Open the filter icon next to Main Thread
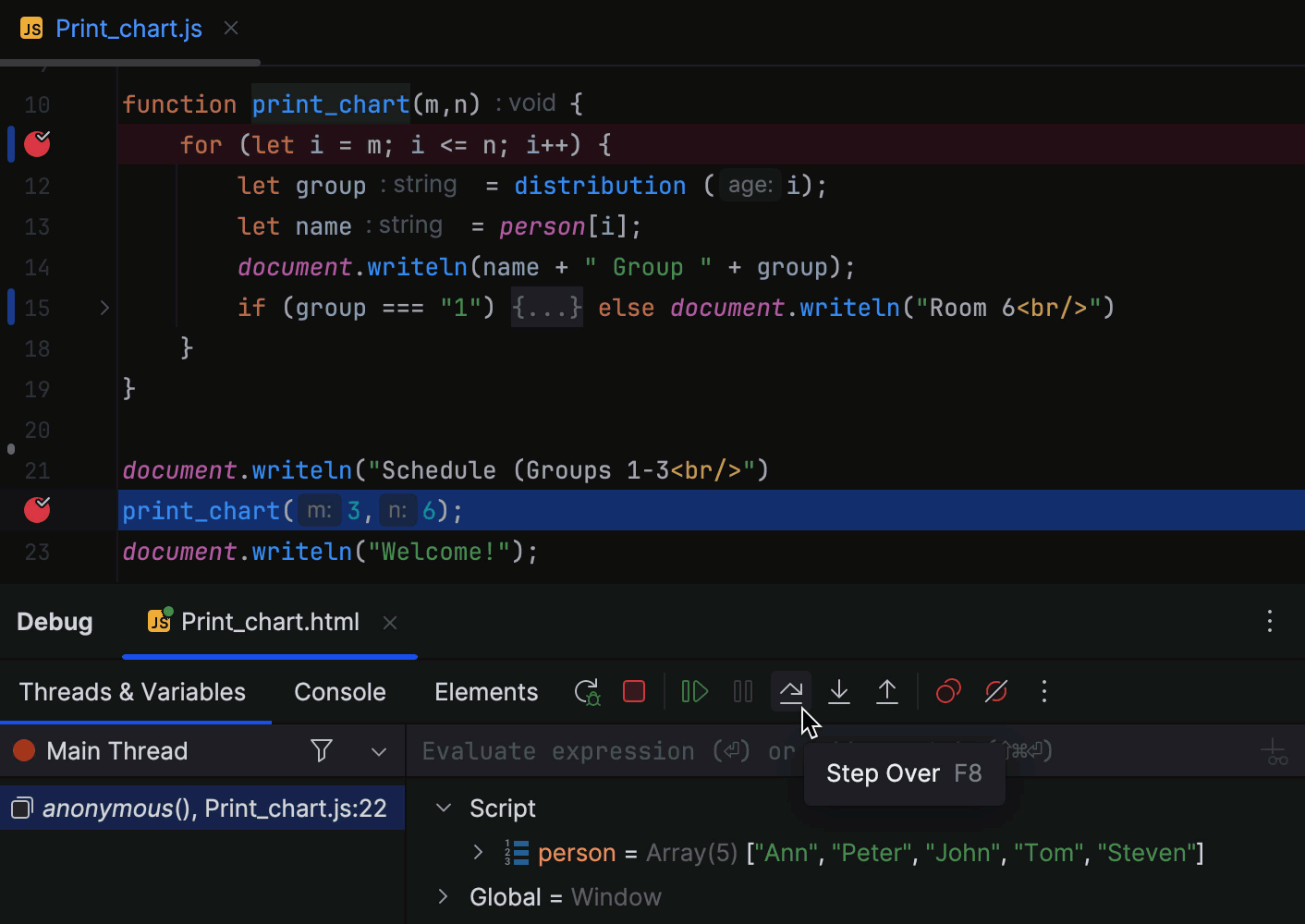 click(x=322, y=751)
